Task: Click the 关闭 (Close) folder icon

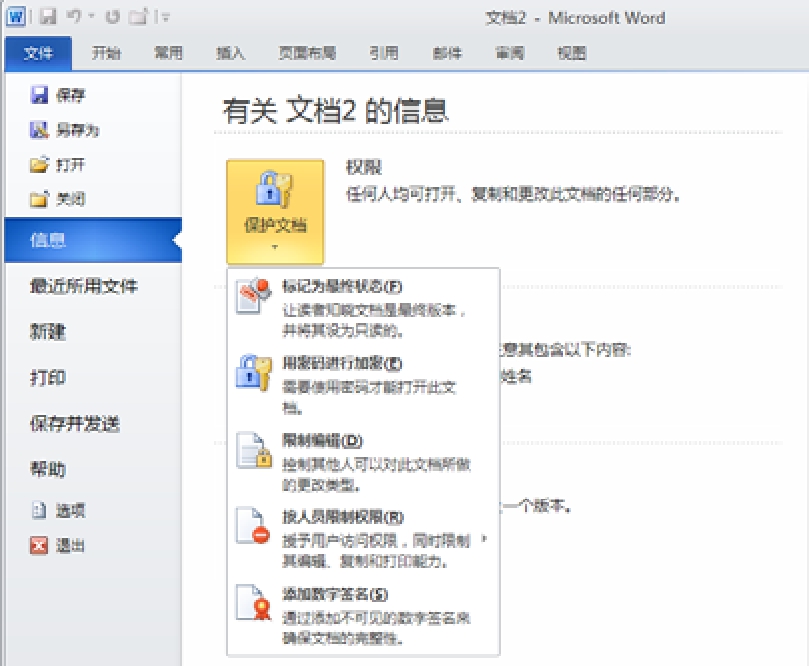Action: pos(39,199)
